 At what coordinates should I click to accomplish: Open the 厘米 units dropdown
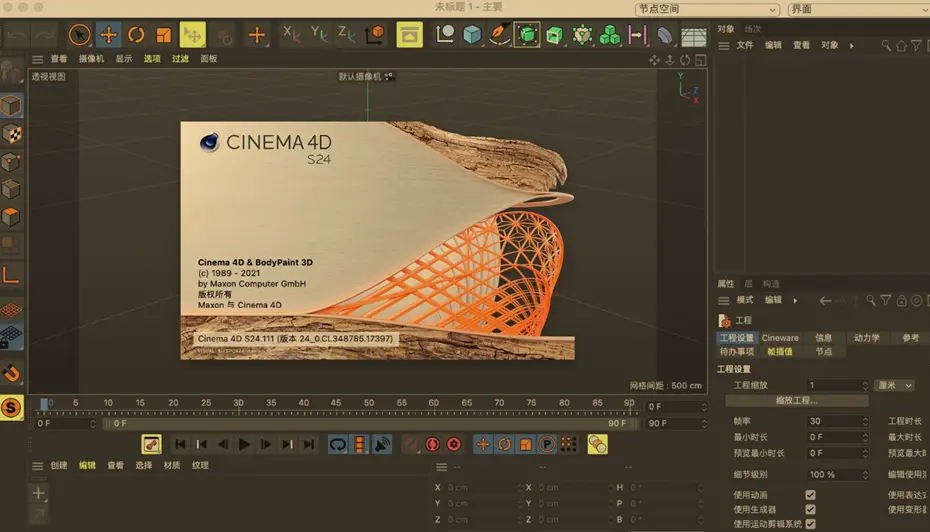(x=894, y=386)
